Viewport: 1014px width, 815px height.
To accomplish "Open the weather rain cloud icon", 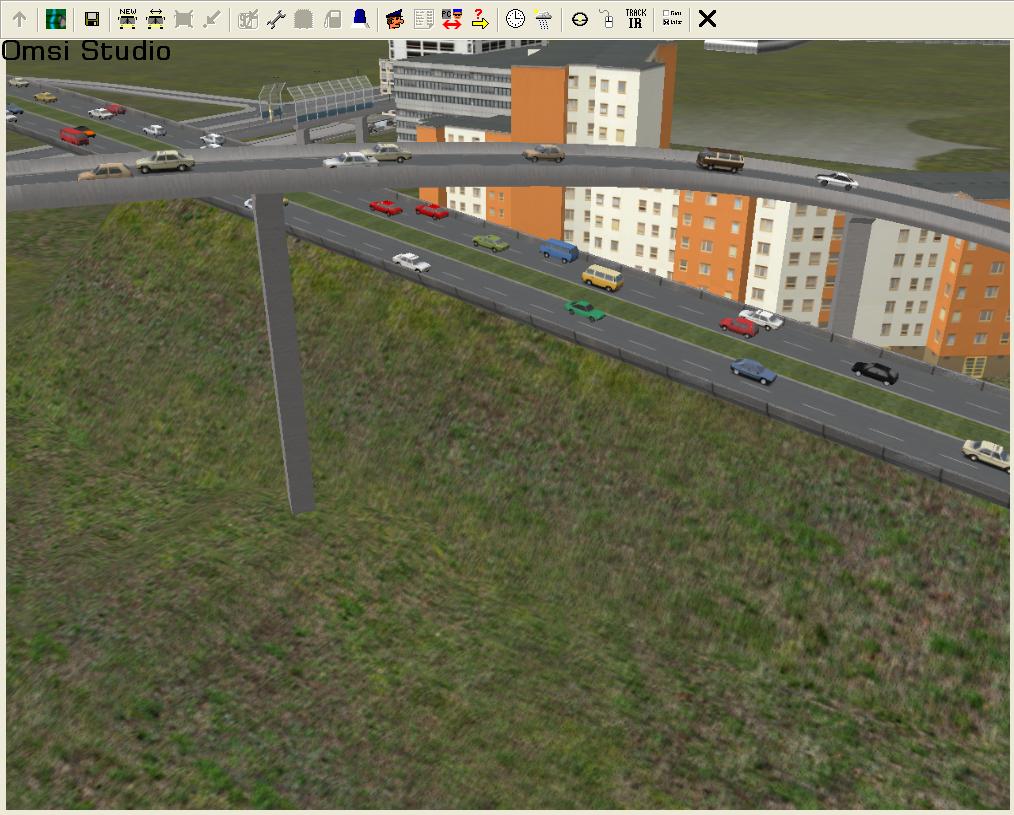I will (543, 19).
